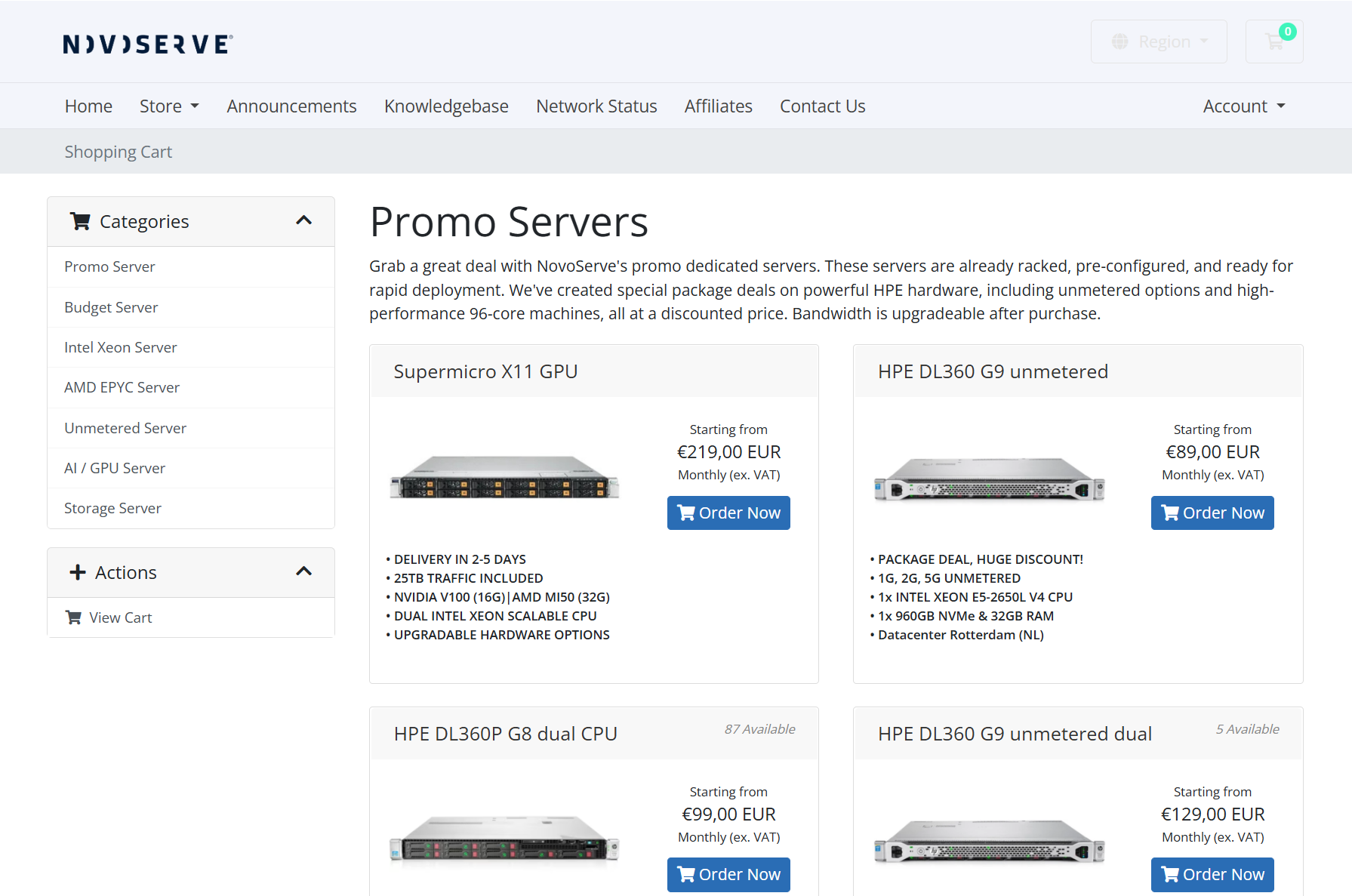Order the Supermicro X11 GPU server
Screen dimensions: 1352x896
coord(728,513)
